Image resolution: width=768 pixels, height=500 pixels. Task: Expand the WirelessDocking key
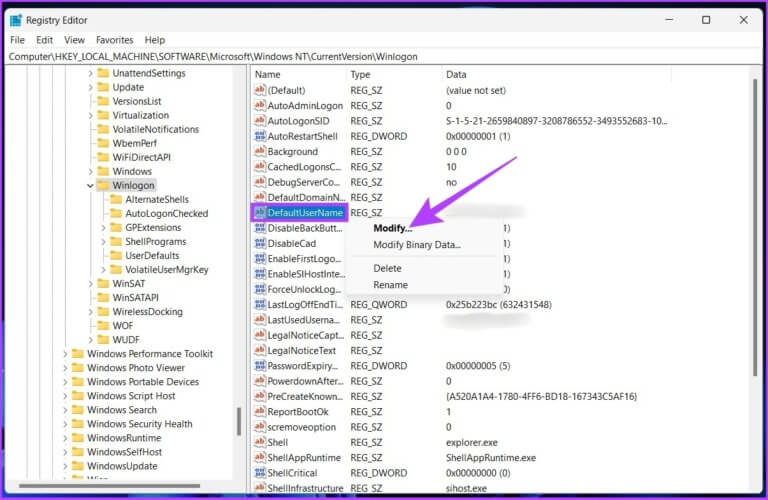click(90, 312)
